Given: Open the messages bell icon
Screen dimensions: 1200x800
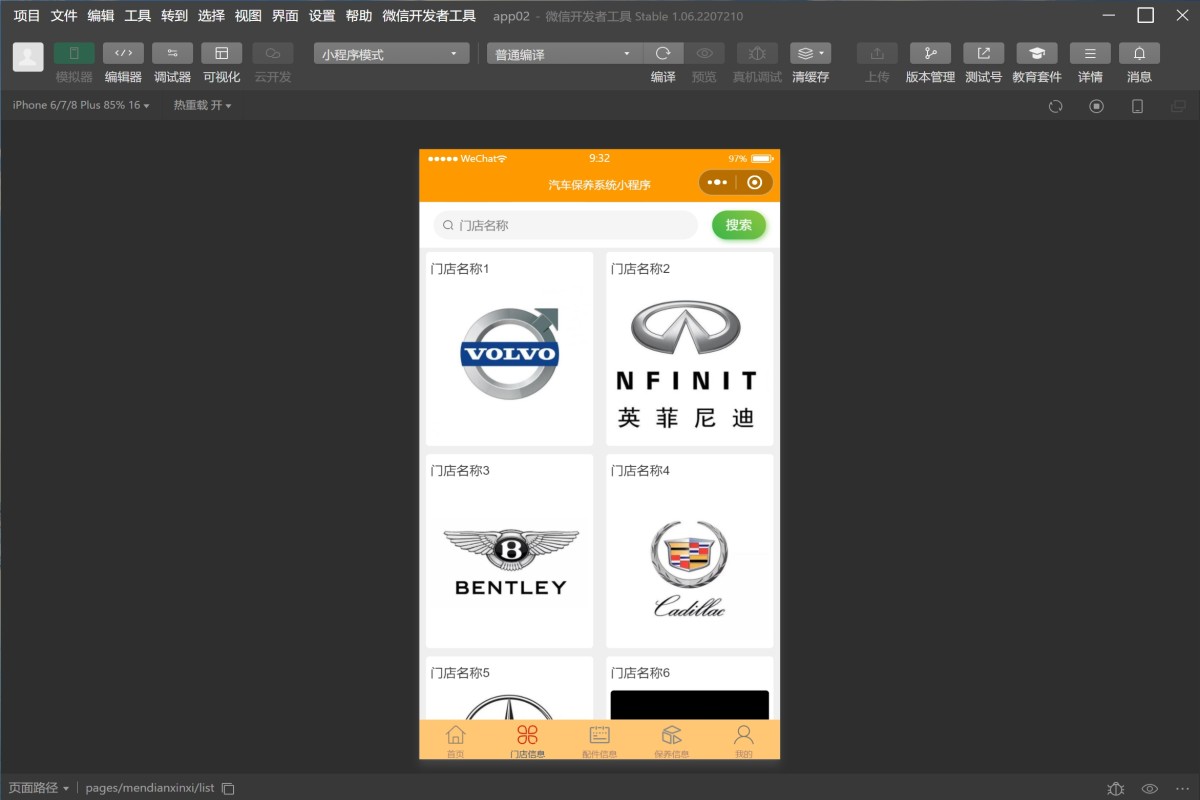Looking at the screenshot, I should point(1139,54).
